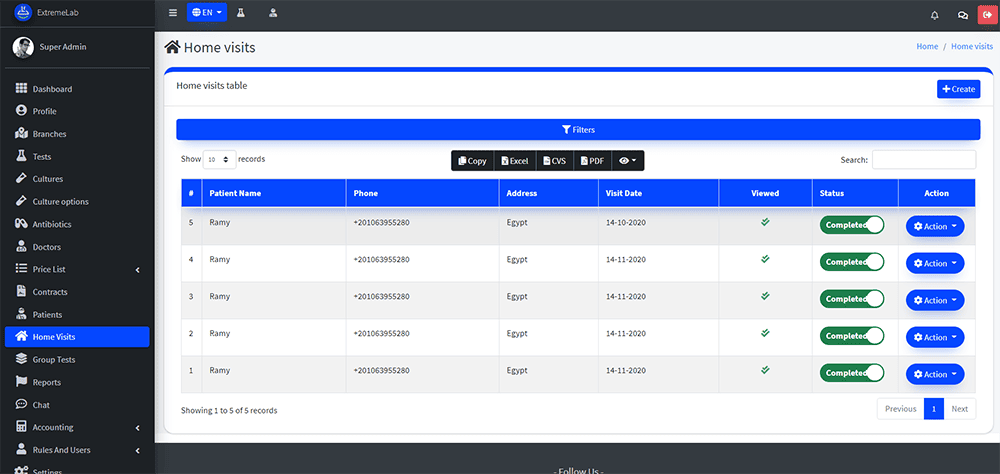This screenshot has height=474, width=1000.
Task: Click the flask icon in top navbar
Action: tap(241, 14)
